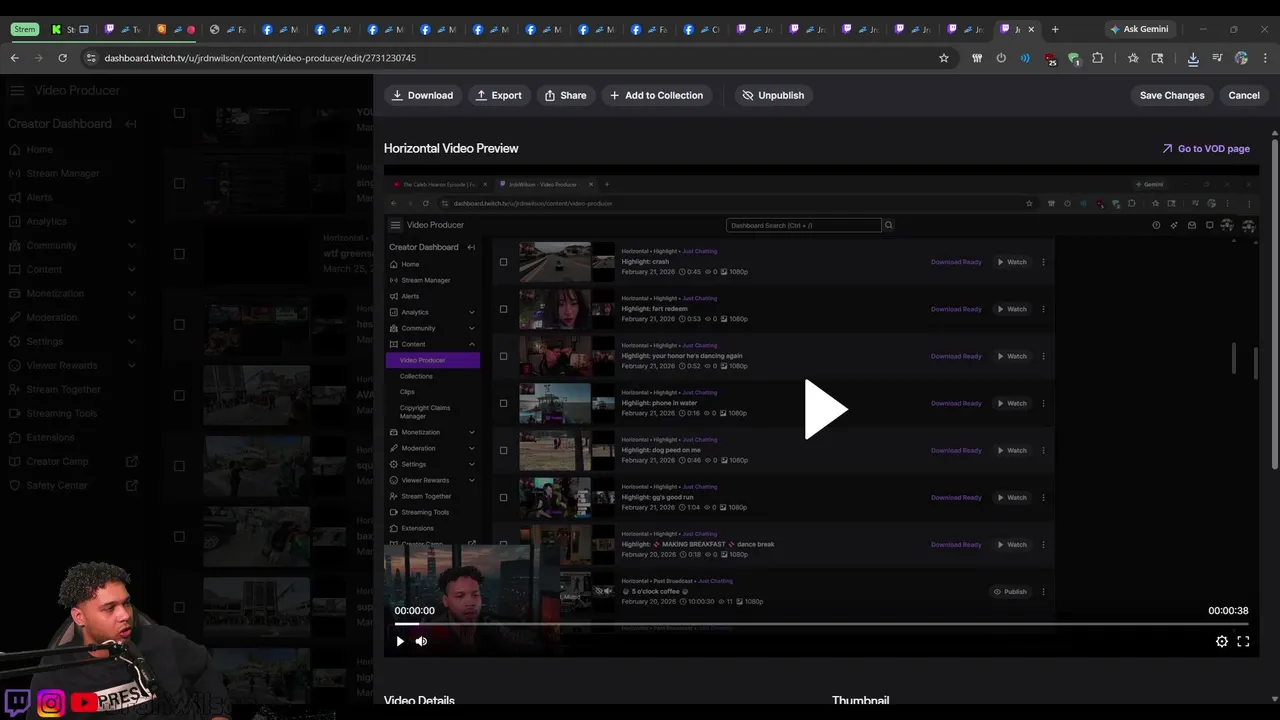Open the Go to VOD page link
1280x720 pixels.
click(x=1206, y=149)
